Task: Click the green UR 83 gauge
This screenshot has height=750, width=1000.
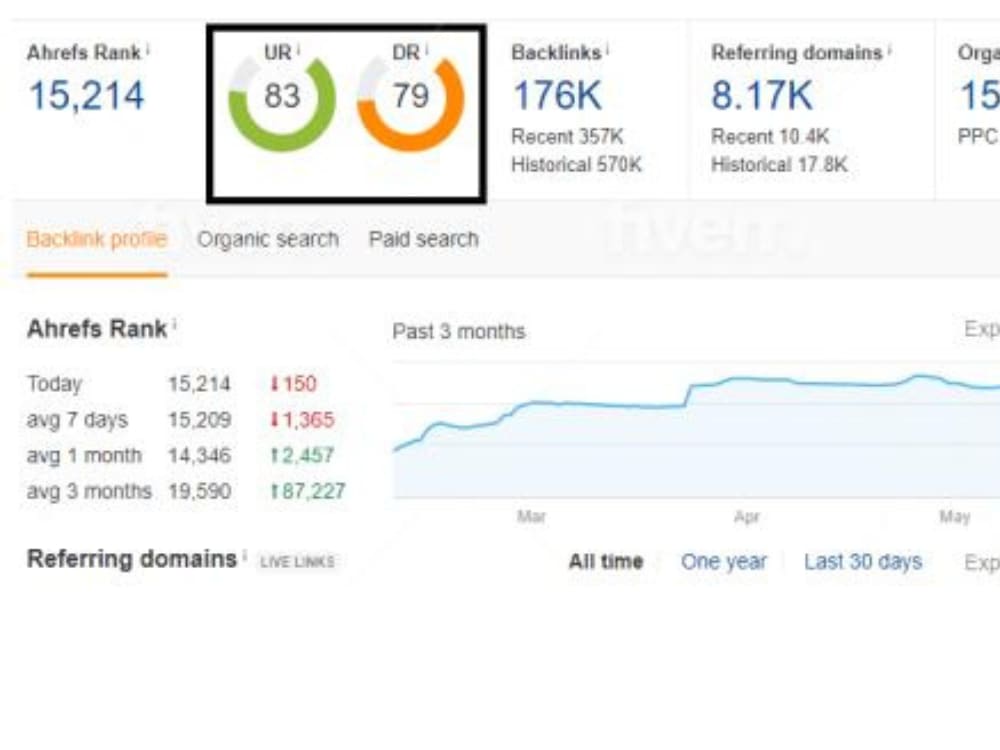Action: pyautogui.click(x=282, y=104)
